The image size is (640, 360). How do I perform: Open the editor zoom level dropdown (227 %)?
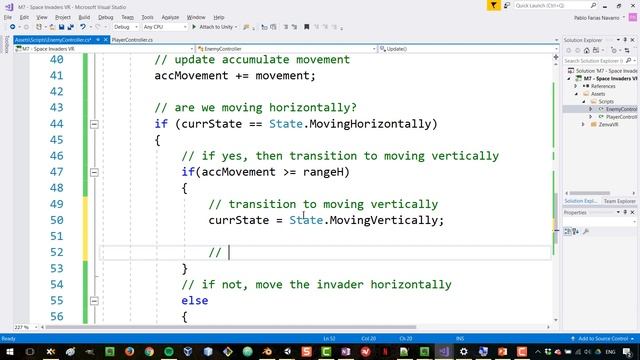(26, 327)
